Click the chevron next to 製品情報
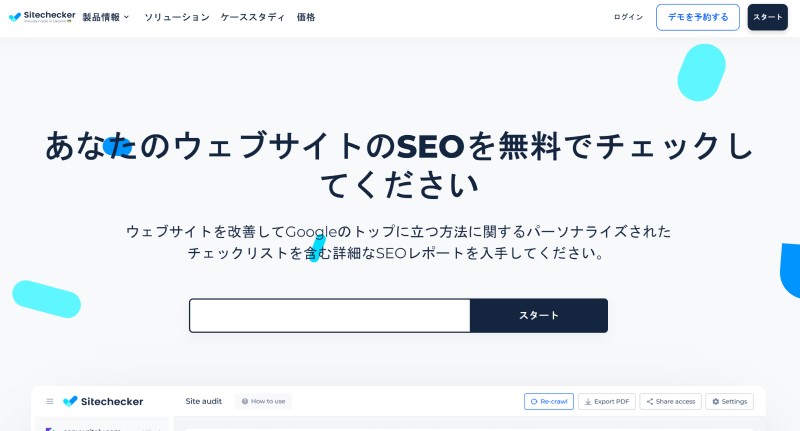The image size is (800, 431). point(127,17)
